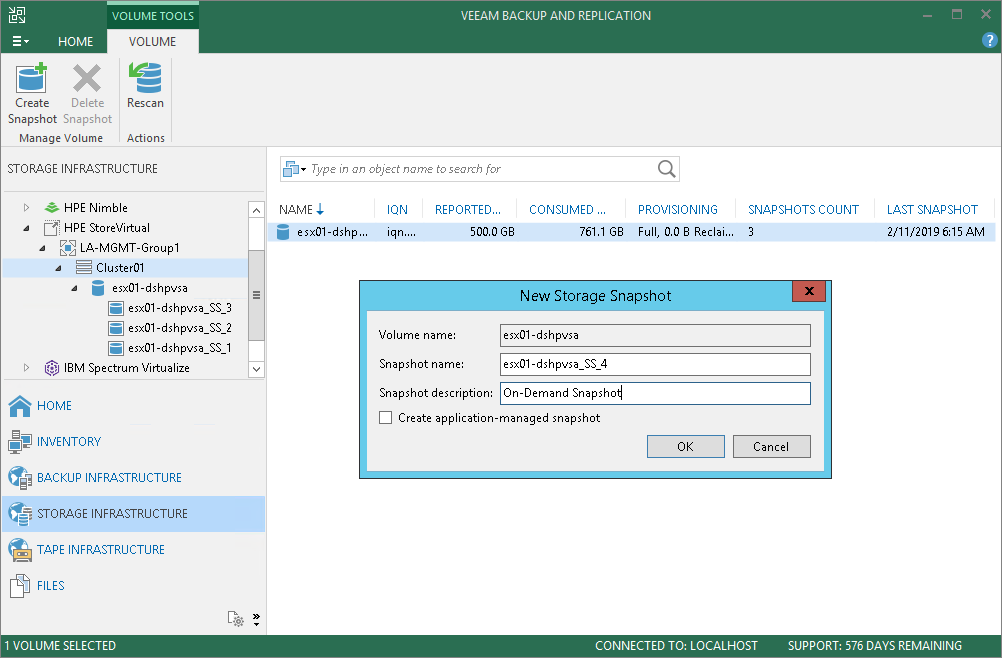Sort by the Name column header
The width and height of the screenshot is (1002, 658).
pyautogui.click(x=302, y=210)
